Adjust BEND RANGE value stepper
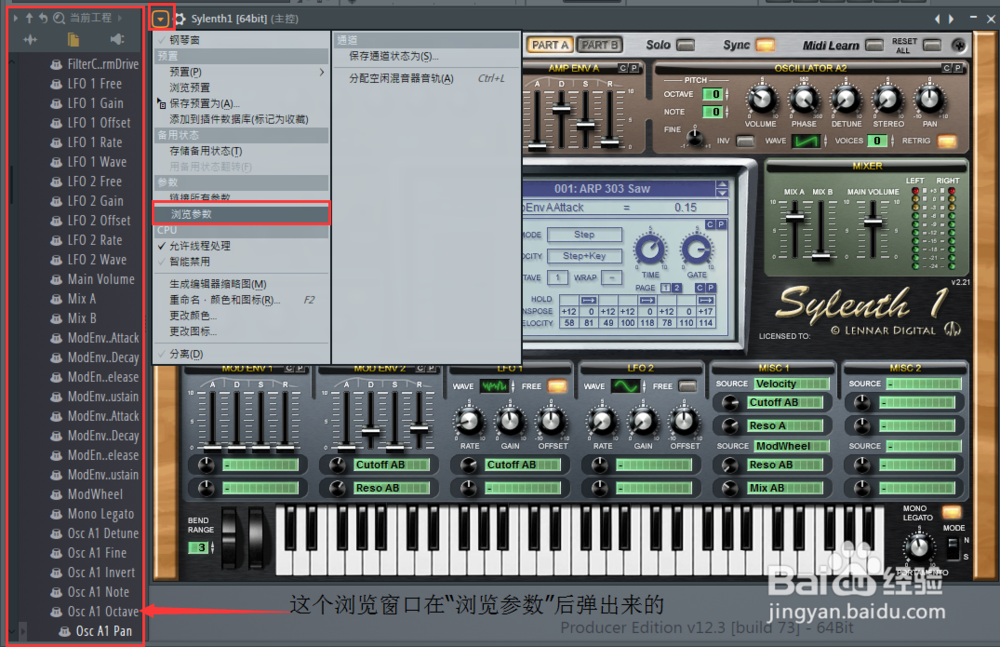Screen dimensions: 1000x647 coord(212,547)
